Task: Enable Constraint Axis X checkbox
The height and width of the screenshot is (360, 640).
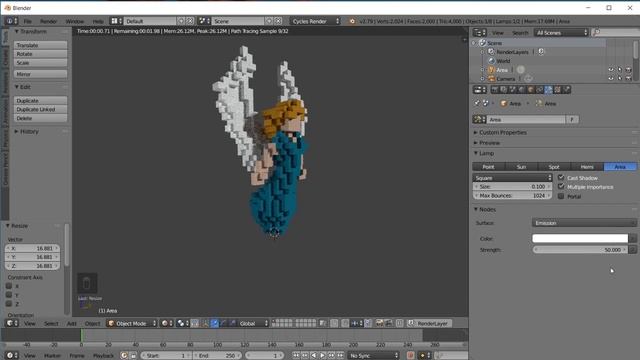Action: point(9,286)
